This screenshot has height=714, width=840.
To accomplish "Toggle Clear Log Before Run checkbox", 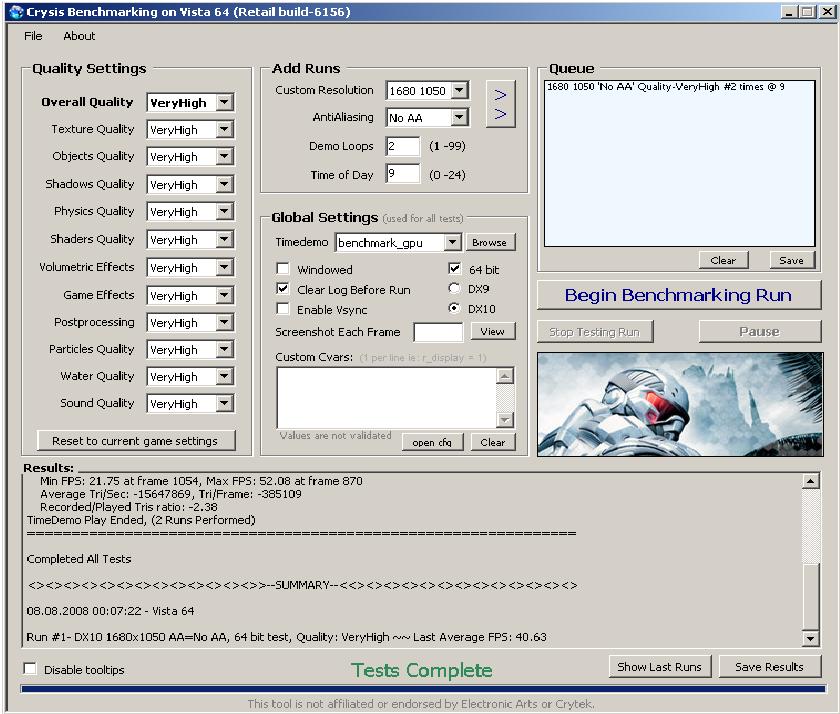I will (x=283, y=290).
